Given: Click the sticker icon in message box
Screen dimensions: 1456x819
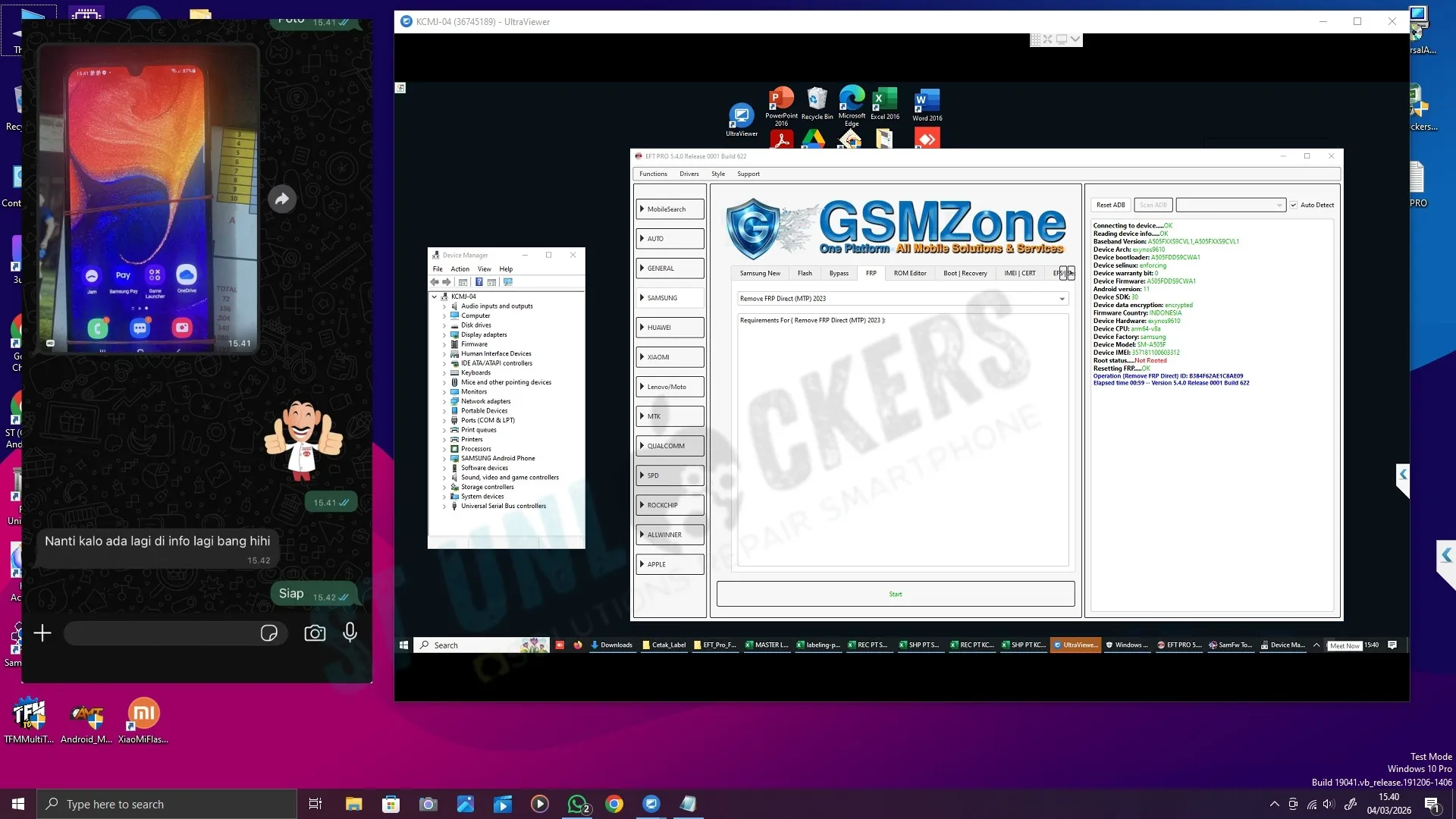Looking at the screenshot, I should pos(268,633).
